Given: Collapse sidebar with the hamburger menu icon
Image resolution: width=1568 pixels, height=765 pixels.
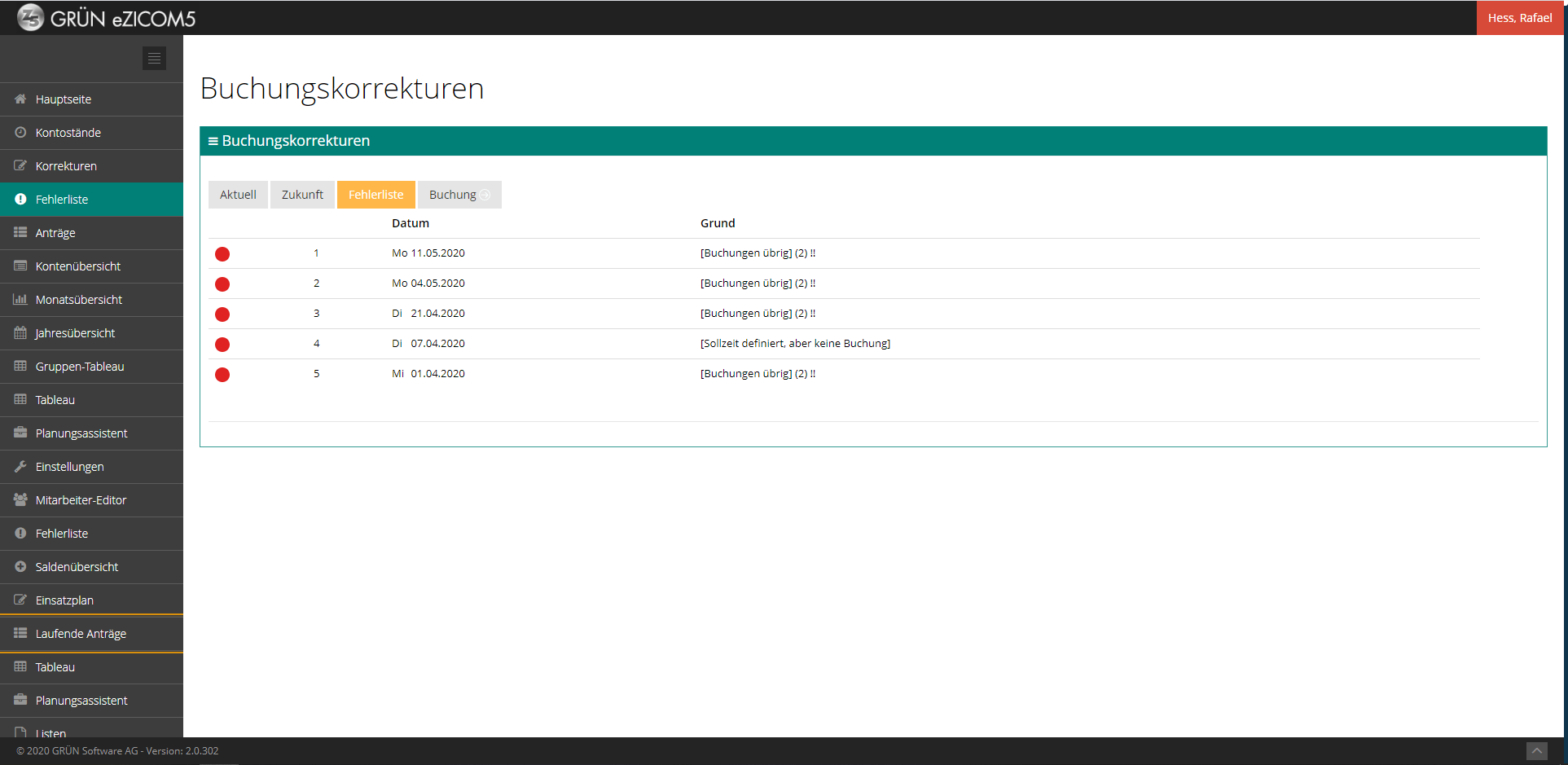Looking at the screenshot, I should point(154,58).
